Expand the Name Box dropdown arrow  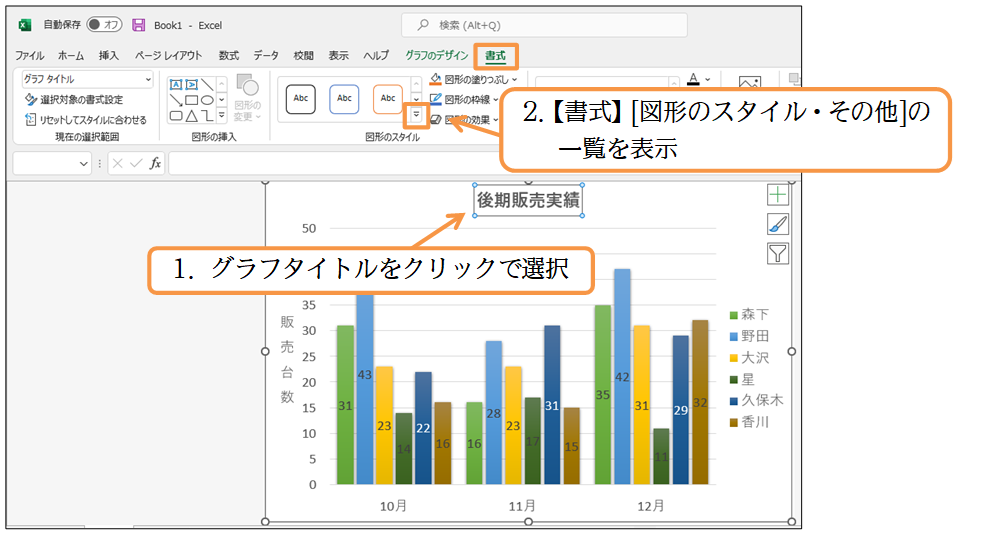pyautogui.click(x=83, y=163)
